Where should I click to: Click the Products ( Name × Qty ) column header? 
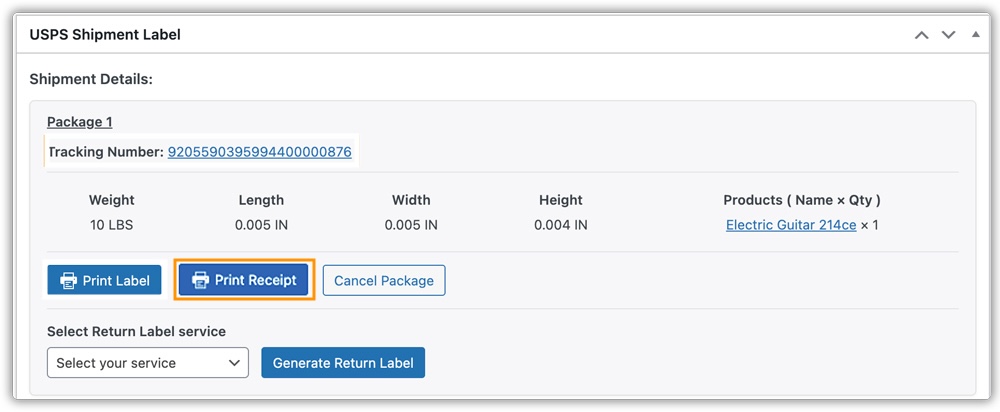[x=802, y=200]
